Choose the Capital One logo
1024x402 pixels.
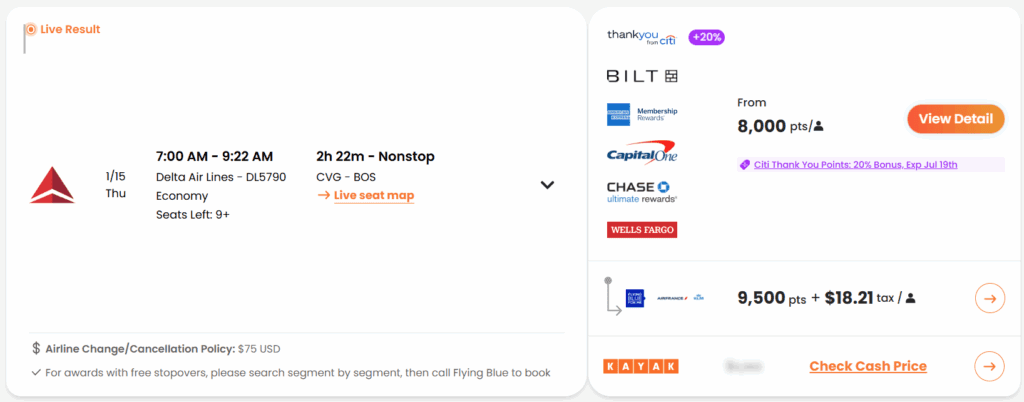tap(642, 154)
